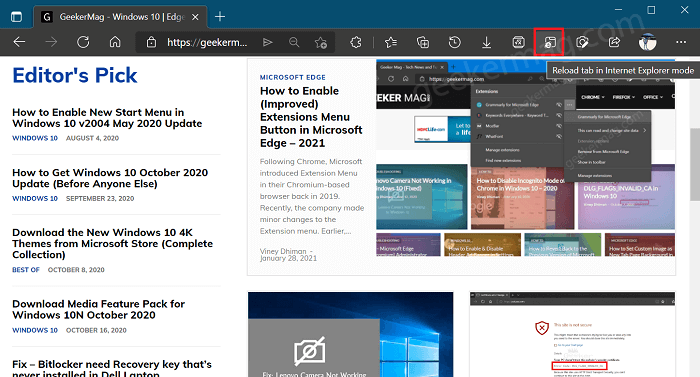View site information lock icon

pos(151,42)
